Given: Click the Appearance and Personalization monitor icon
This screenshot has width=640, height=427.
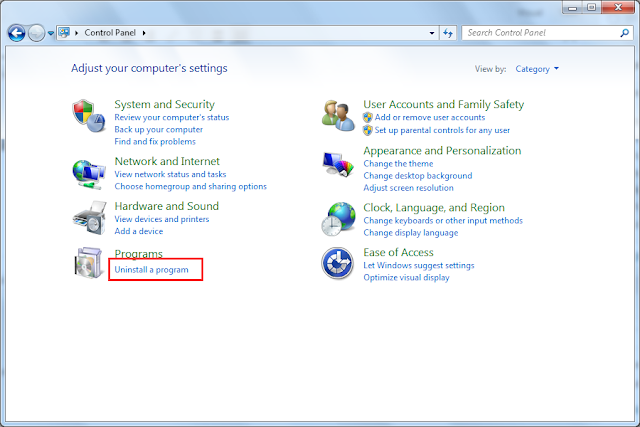Looking at the screenshot, I should tap(338, 164).
